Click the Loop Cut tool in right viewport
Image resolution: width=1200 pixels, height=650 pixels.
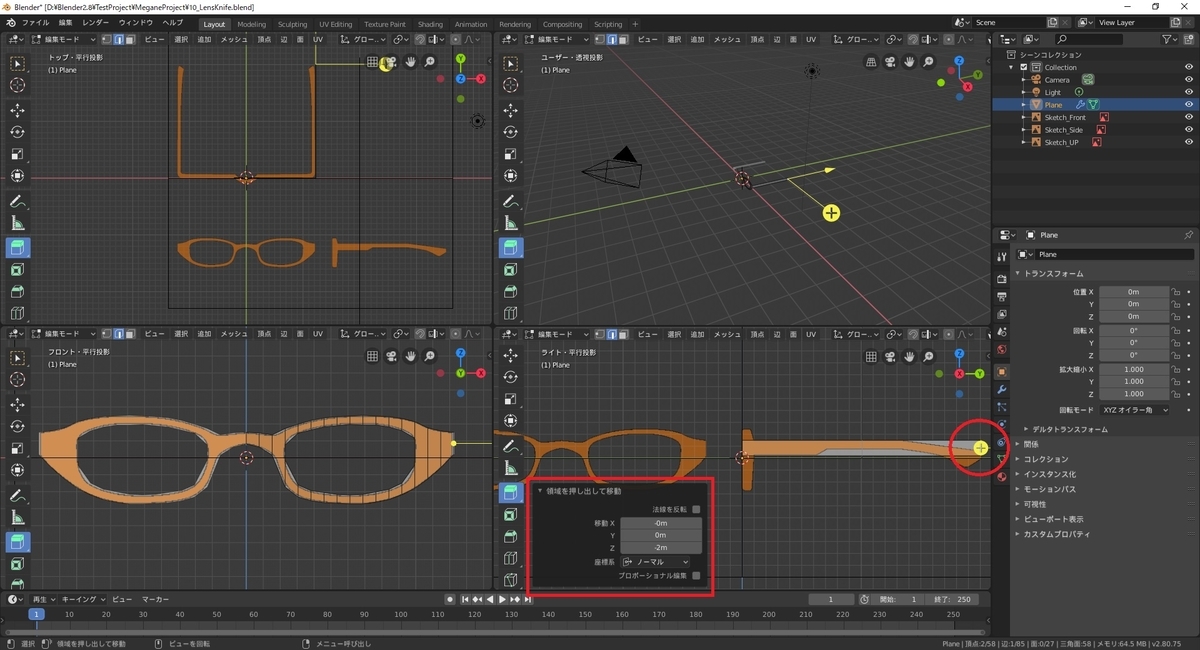coord(510,559)
